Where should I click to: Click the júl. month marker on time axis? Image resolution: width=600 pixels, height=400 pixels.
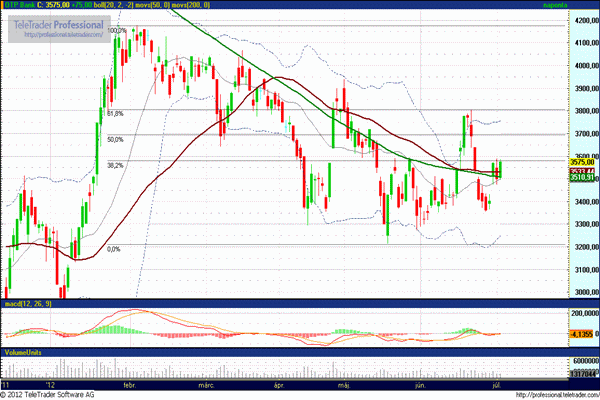pos(497,385)
